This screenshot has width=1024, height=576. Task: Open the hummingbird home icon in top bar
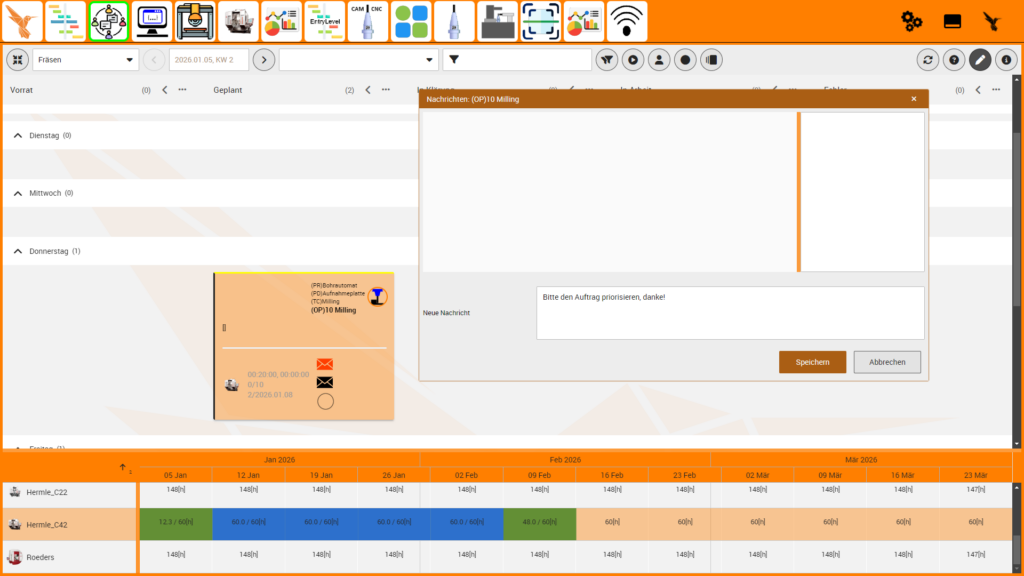point(23,21)
